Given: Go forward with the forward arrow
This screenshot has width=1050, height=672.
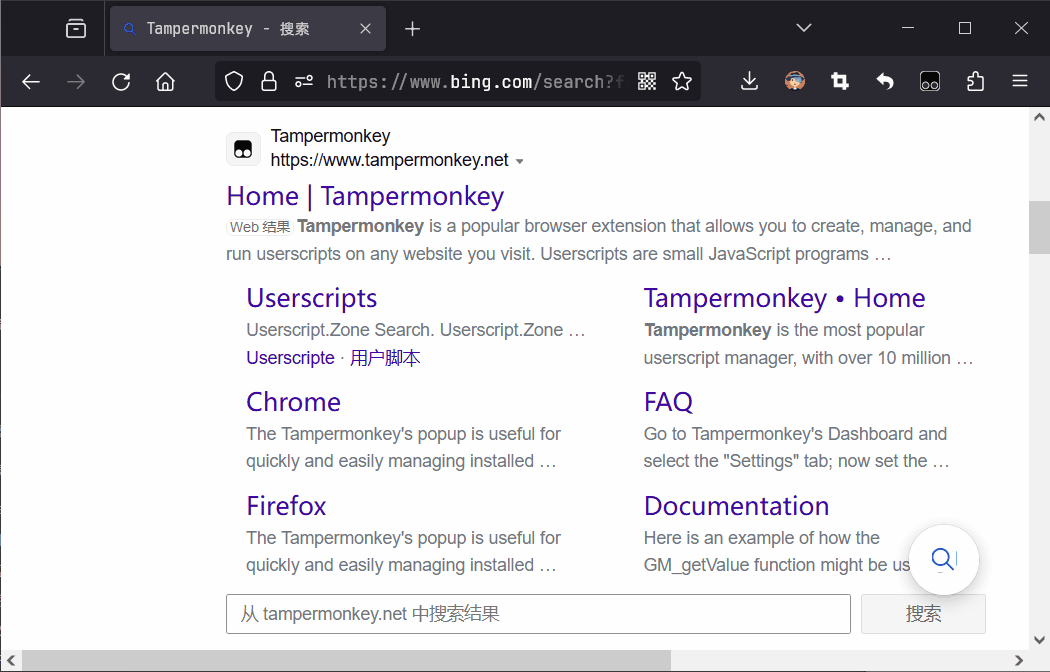Looking at the screenshot, I should point(76,82).
